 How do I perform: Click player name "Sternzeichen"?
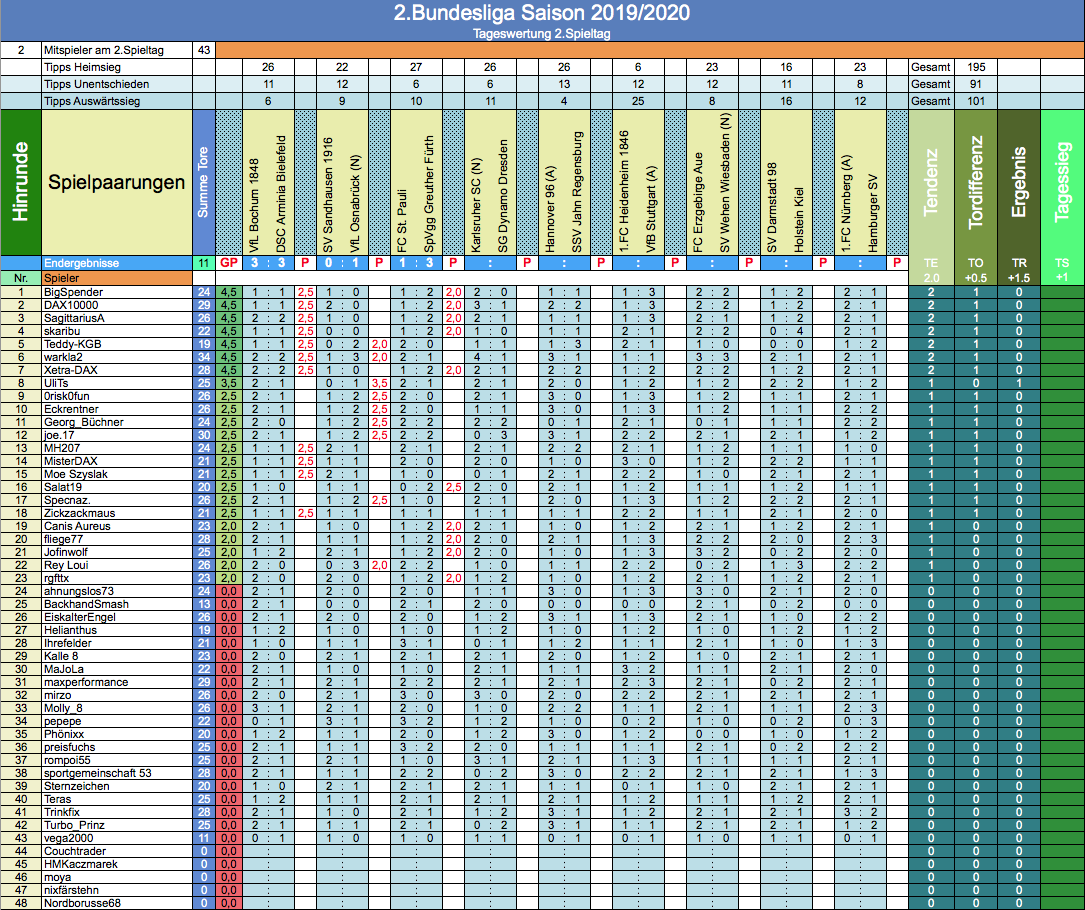[77, 786]
